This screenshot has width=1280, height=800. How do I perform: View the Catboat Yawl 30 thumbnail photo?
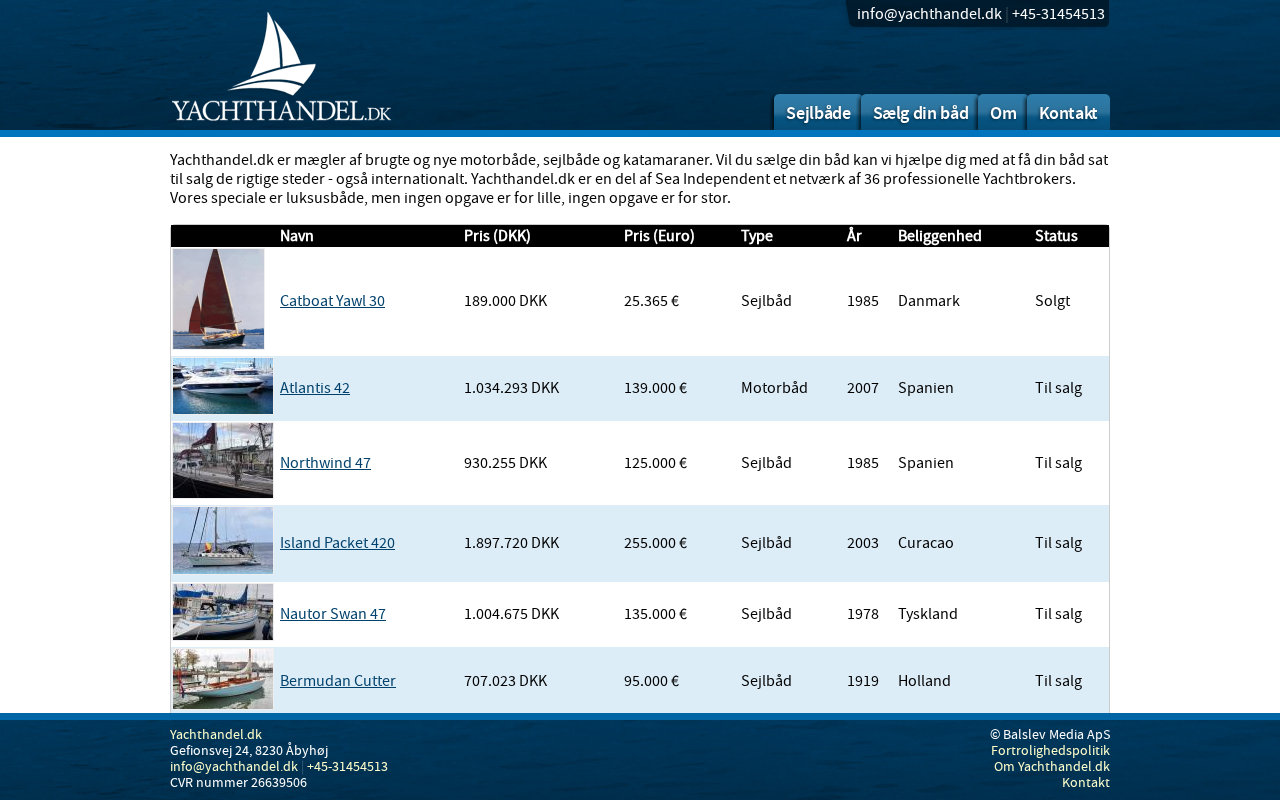(x=218, y=299)
